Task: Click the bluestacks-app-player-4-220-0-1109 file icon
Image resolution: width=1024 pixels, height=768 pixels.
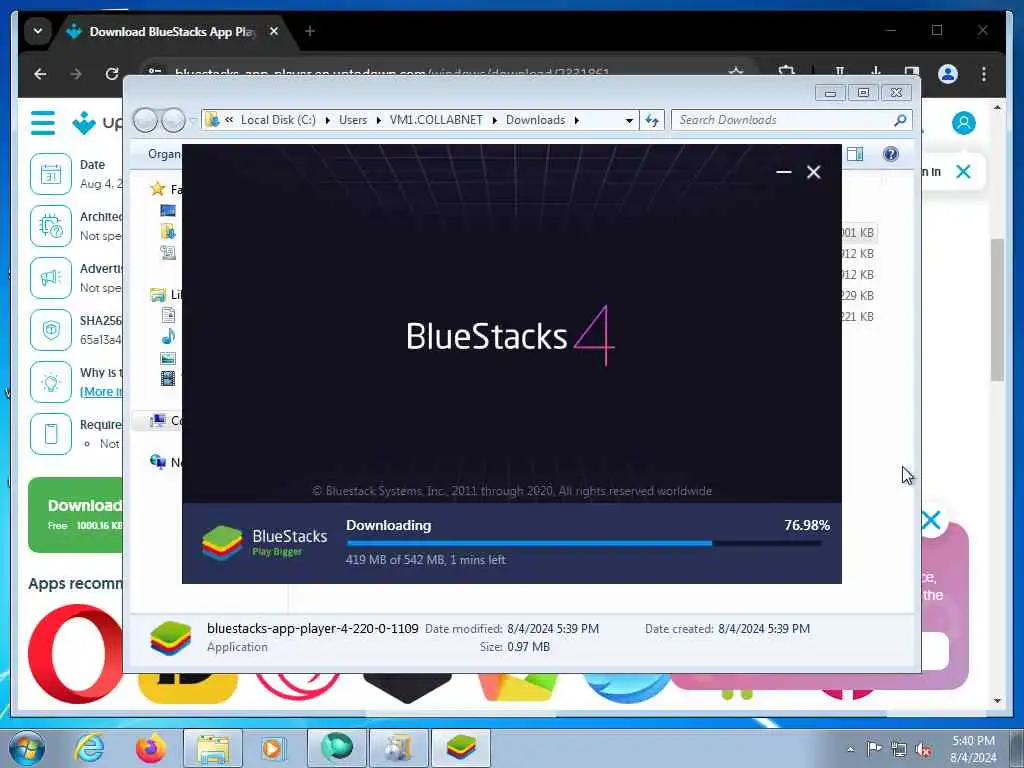Action: click(x=170, y=638)
